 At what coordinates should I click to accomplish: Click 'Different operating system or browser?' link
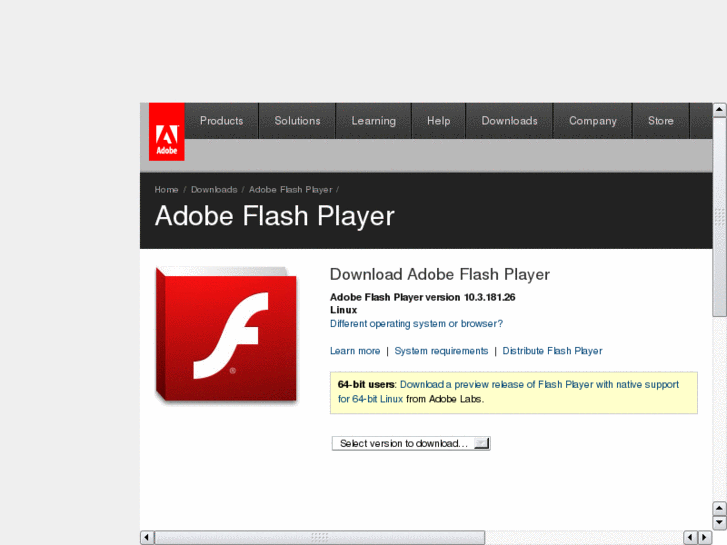[x=416, y=324]
